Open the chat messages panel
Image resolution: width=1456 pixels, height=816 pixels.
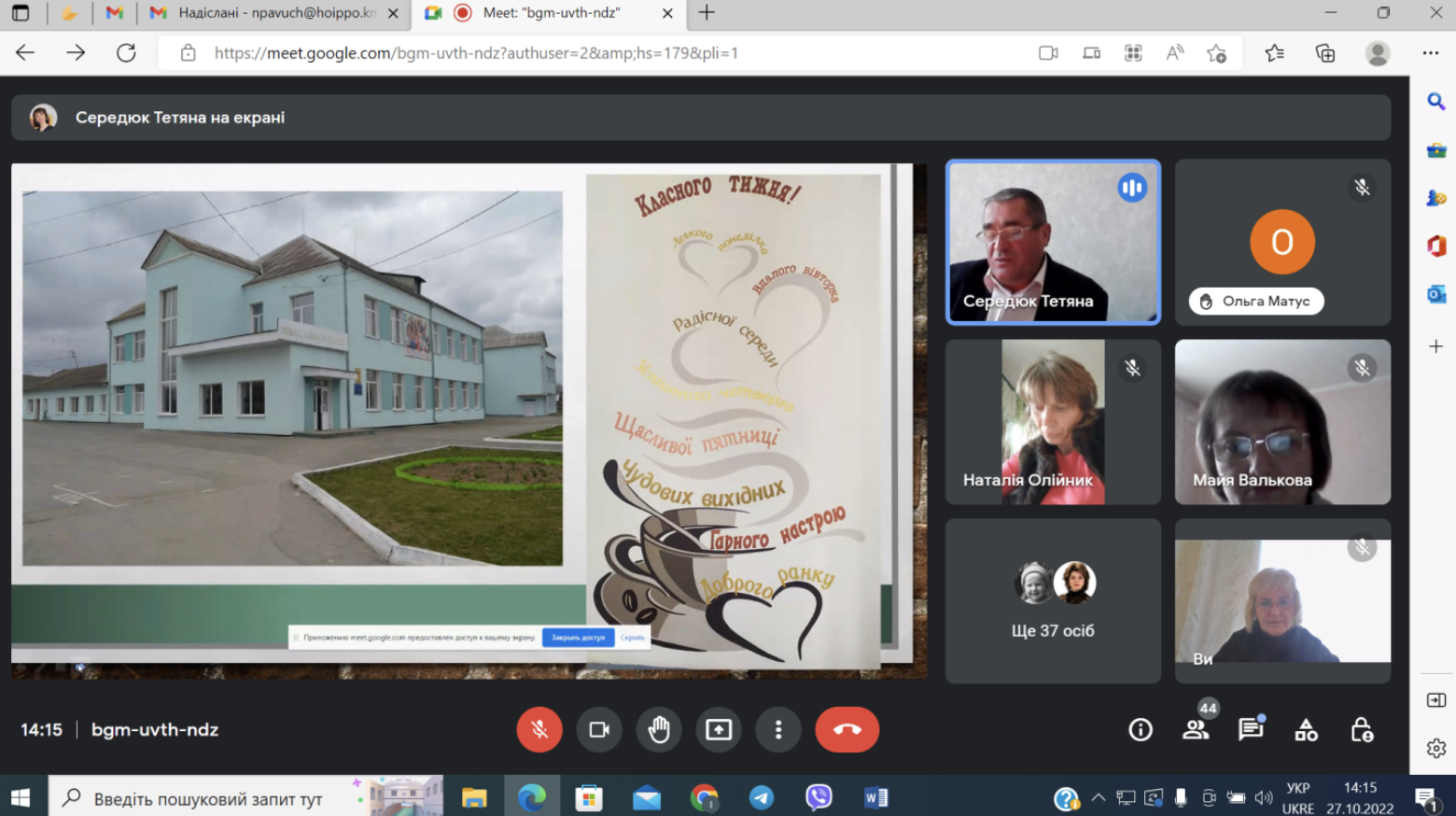tap(1251, 730)
